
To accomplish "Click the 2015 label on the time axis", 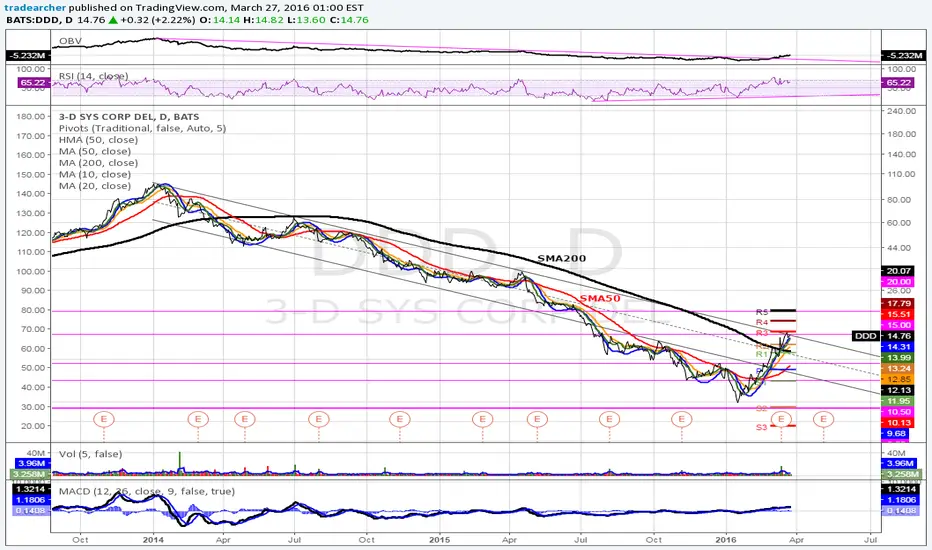I will [x=439, y=540].
